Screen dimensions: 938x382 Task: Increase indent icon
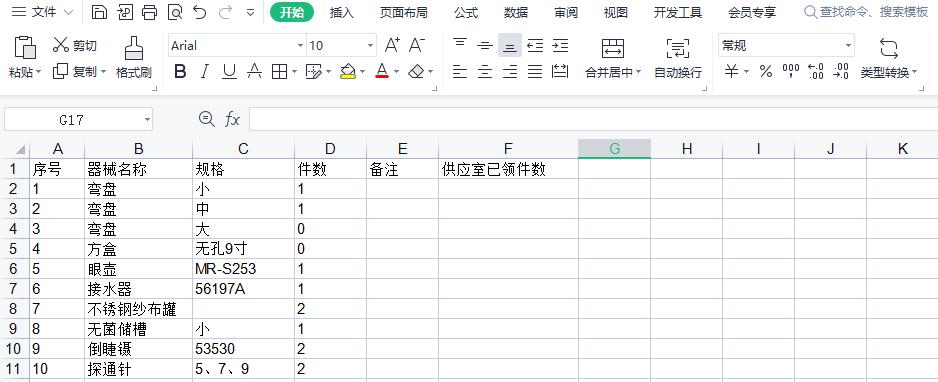(x=560, y=45)
